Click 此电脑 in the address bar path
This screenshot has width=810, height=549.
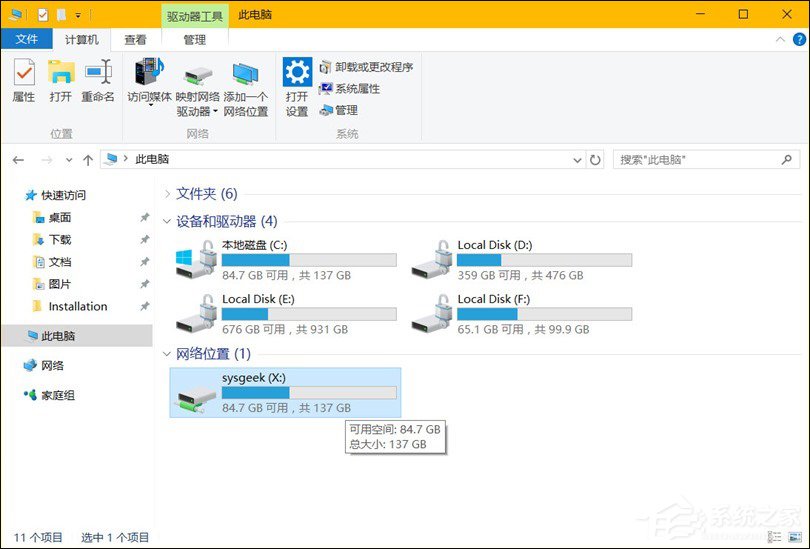coord(152,160)
